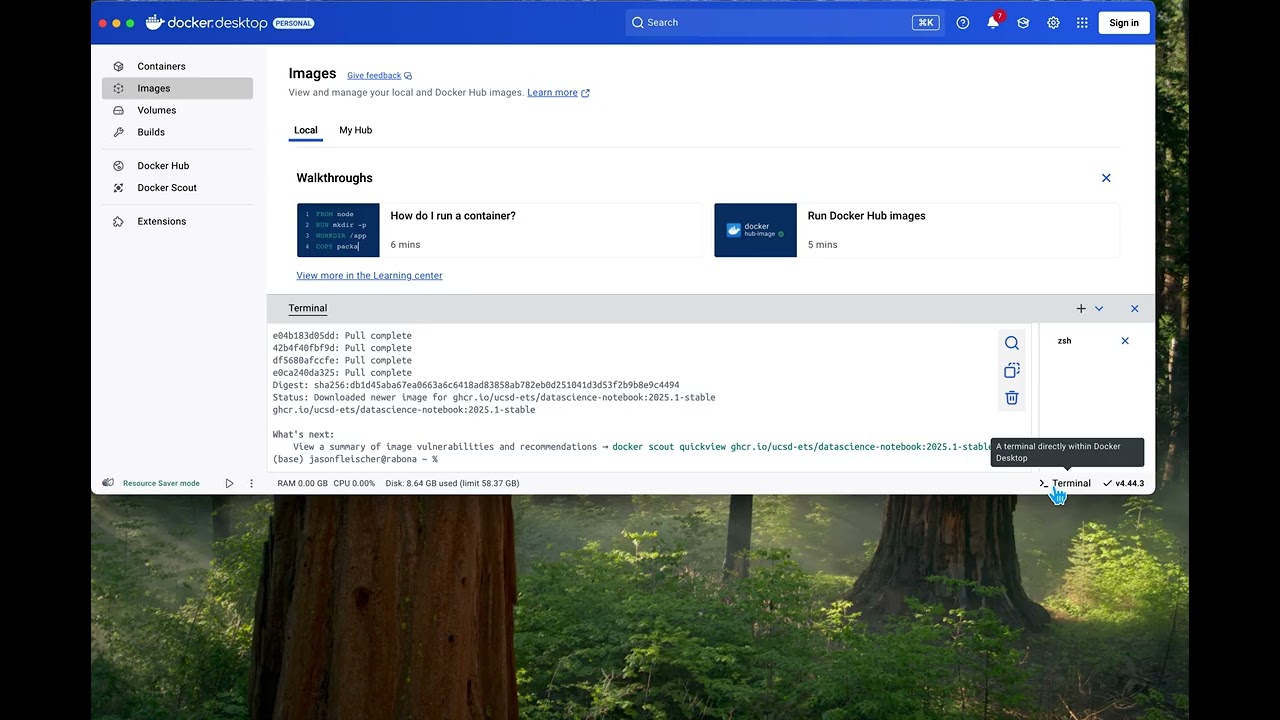
Task: Click the Search input field
Action: pos(783,23)
